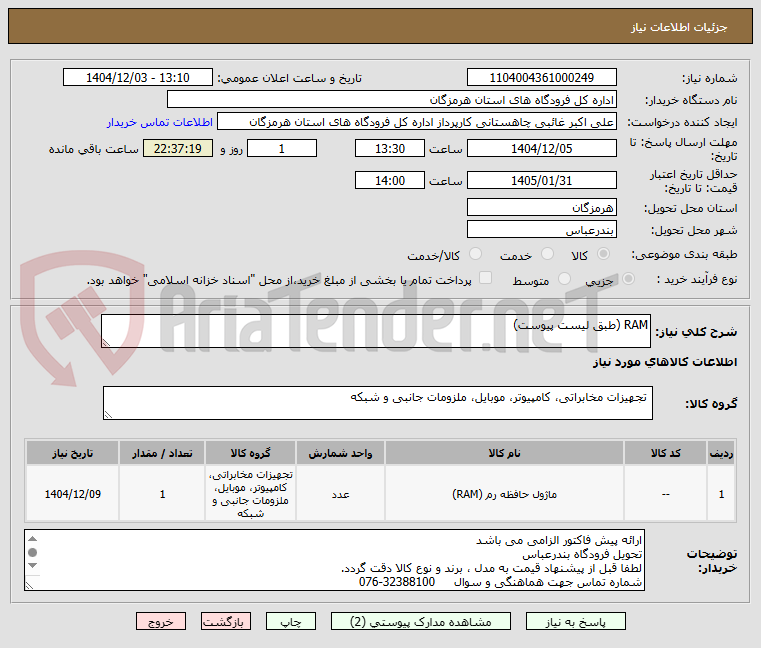
Task: Click the remaining days field showing 1
Action: tap(282, 149)
